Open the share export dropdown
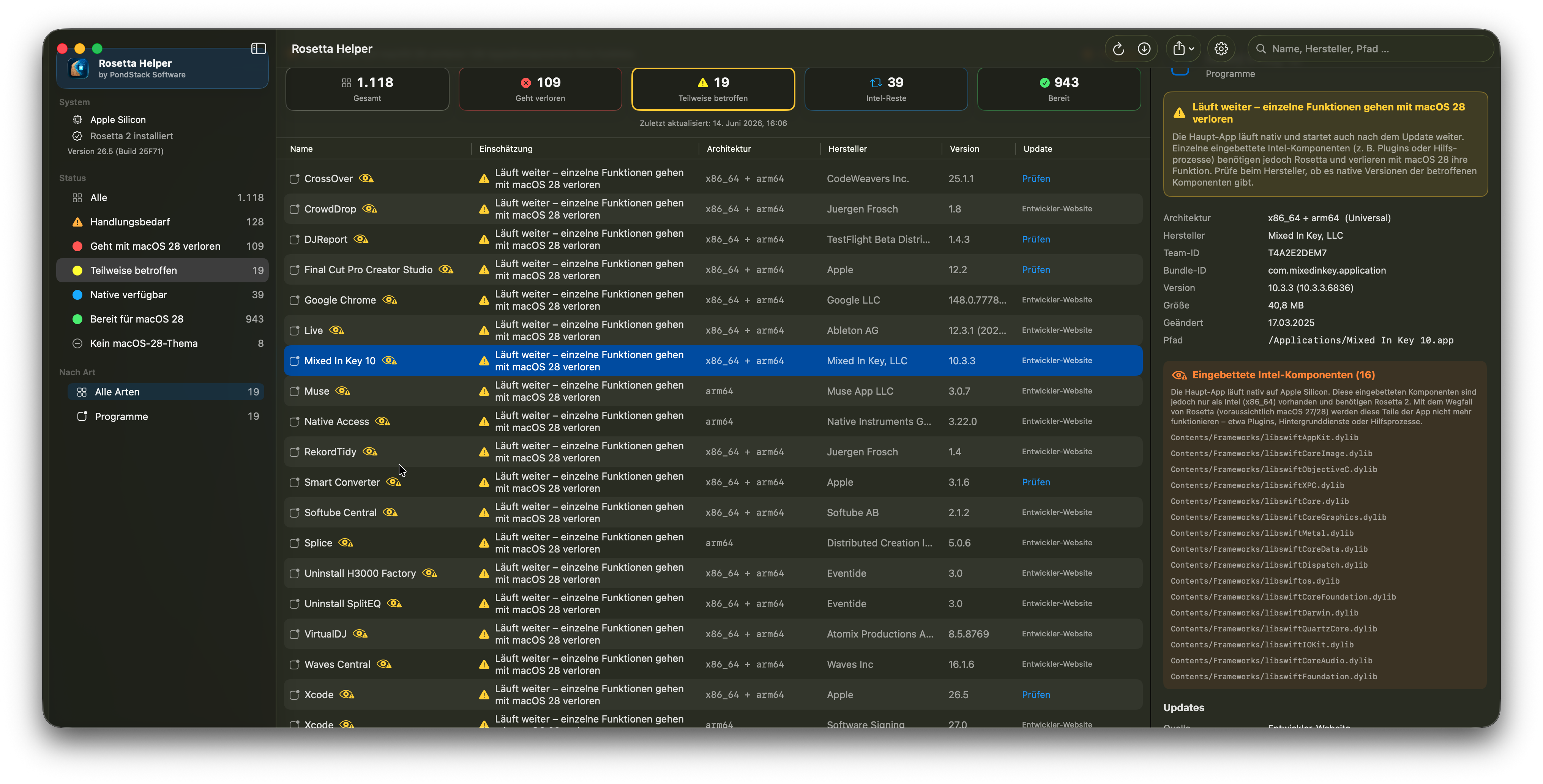Screen dimensions: 1543x784 1183,49
